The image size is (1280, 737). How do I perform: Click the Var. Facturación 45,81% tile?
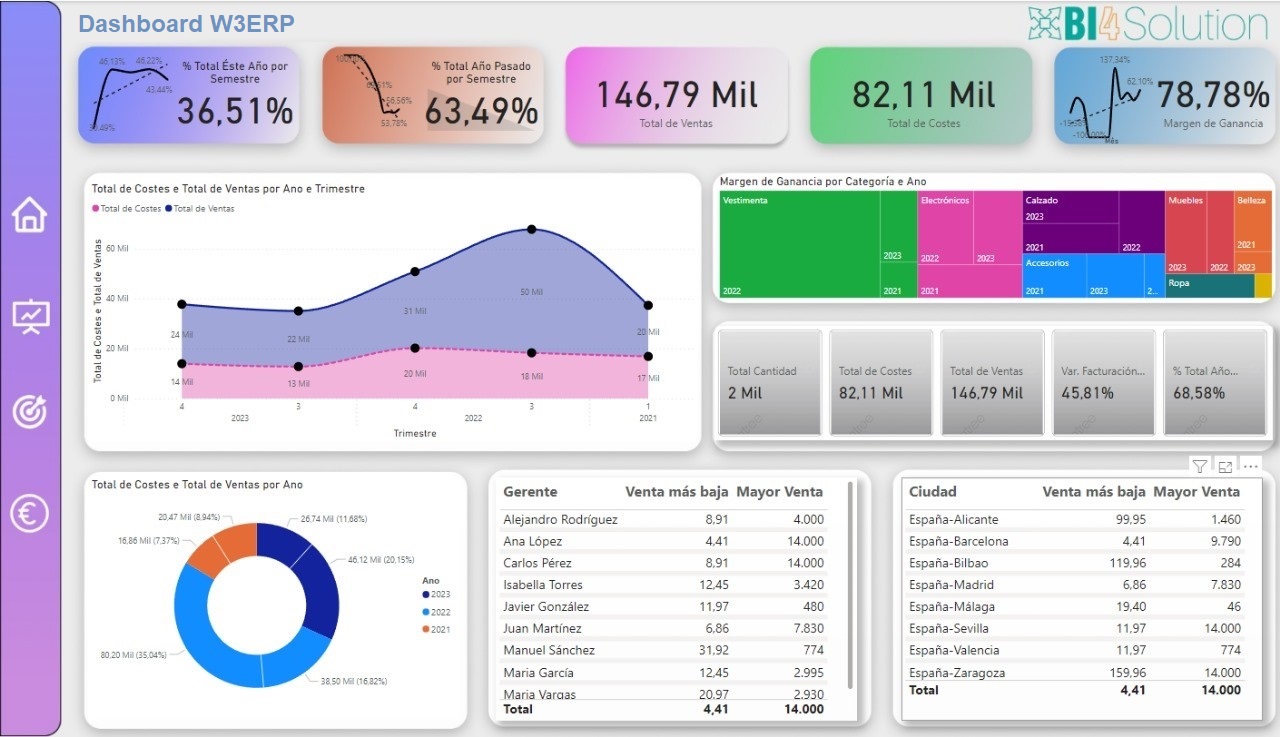1104,382
